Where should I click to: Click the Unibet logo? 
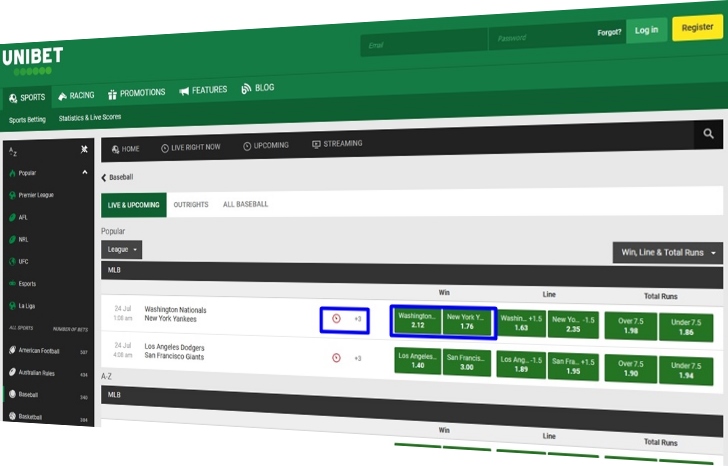(32, 61)
